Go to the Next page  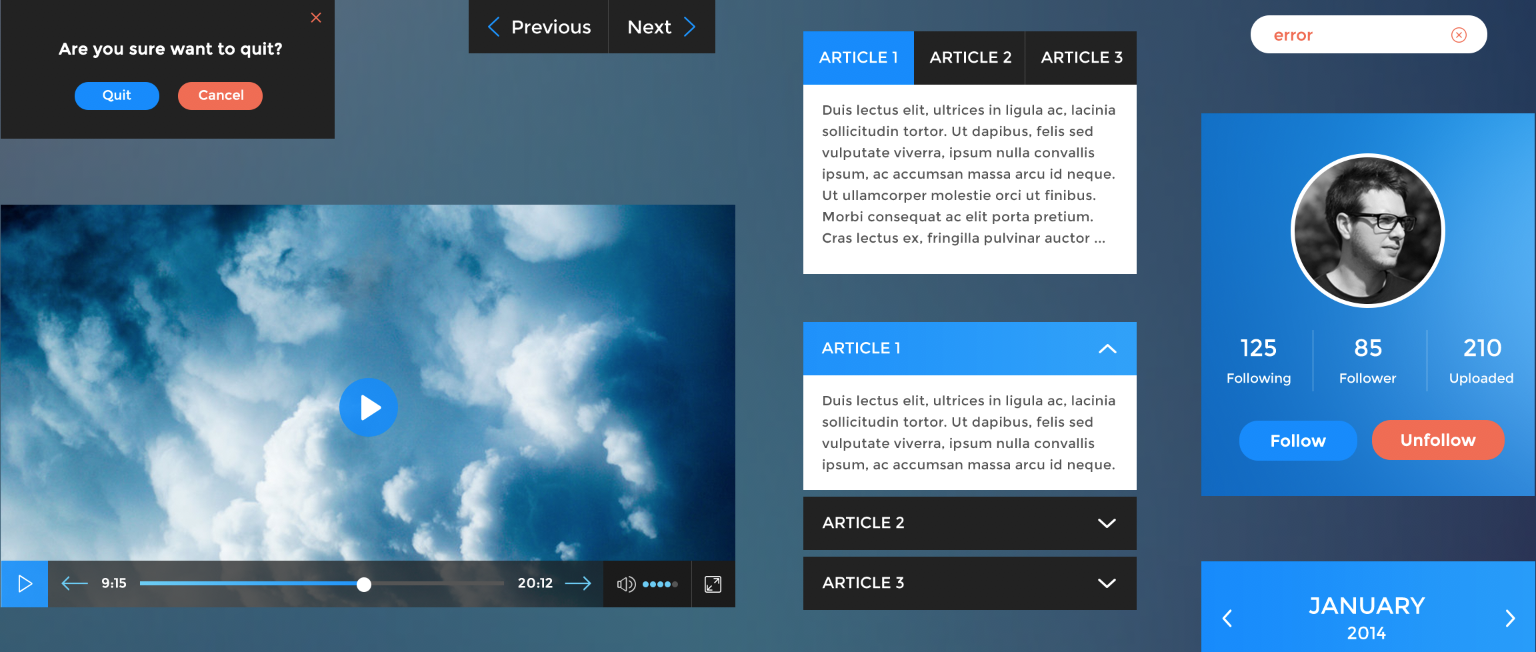point(662,27)
